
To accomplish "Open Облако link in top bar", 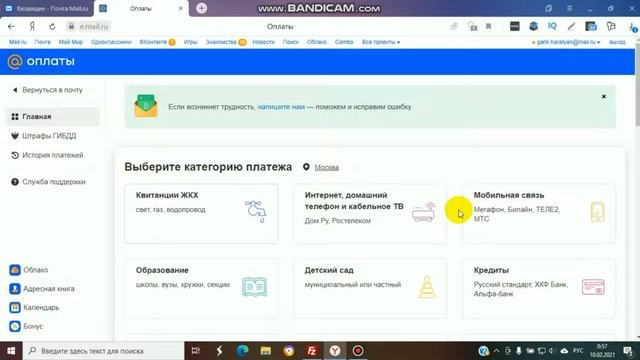I will [317, 42].
